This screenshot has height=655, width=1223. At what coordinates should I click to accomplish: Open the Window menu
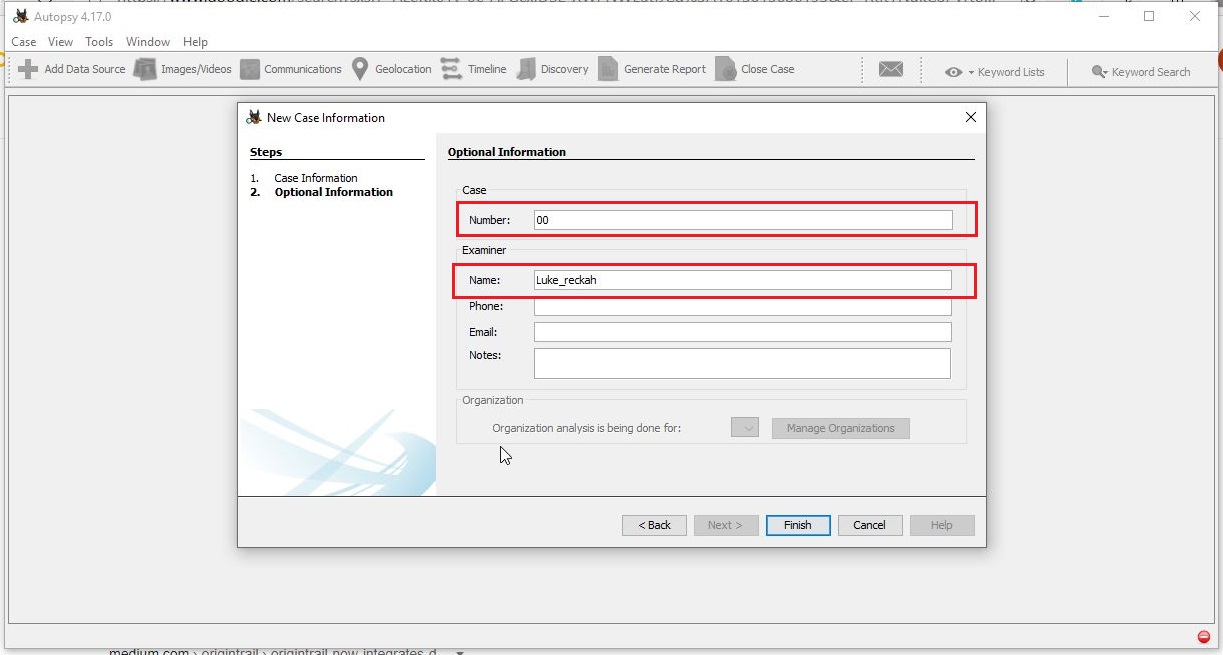148,42
